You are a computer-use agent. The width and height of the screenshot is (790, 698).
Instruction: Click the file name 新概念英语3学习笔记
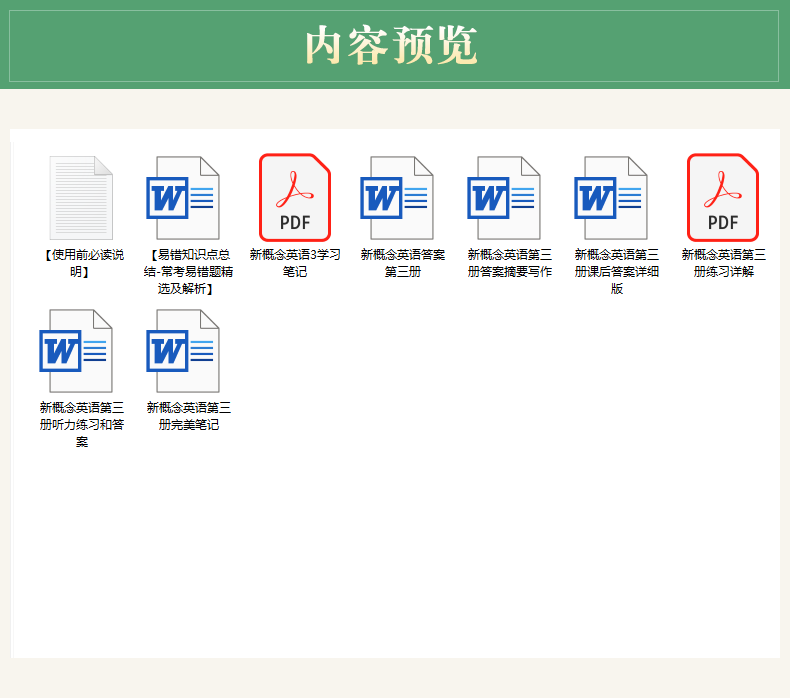tap(295, 263)
